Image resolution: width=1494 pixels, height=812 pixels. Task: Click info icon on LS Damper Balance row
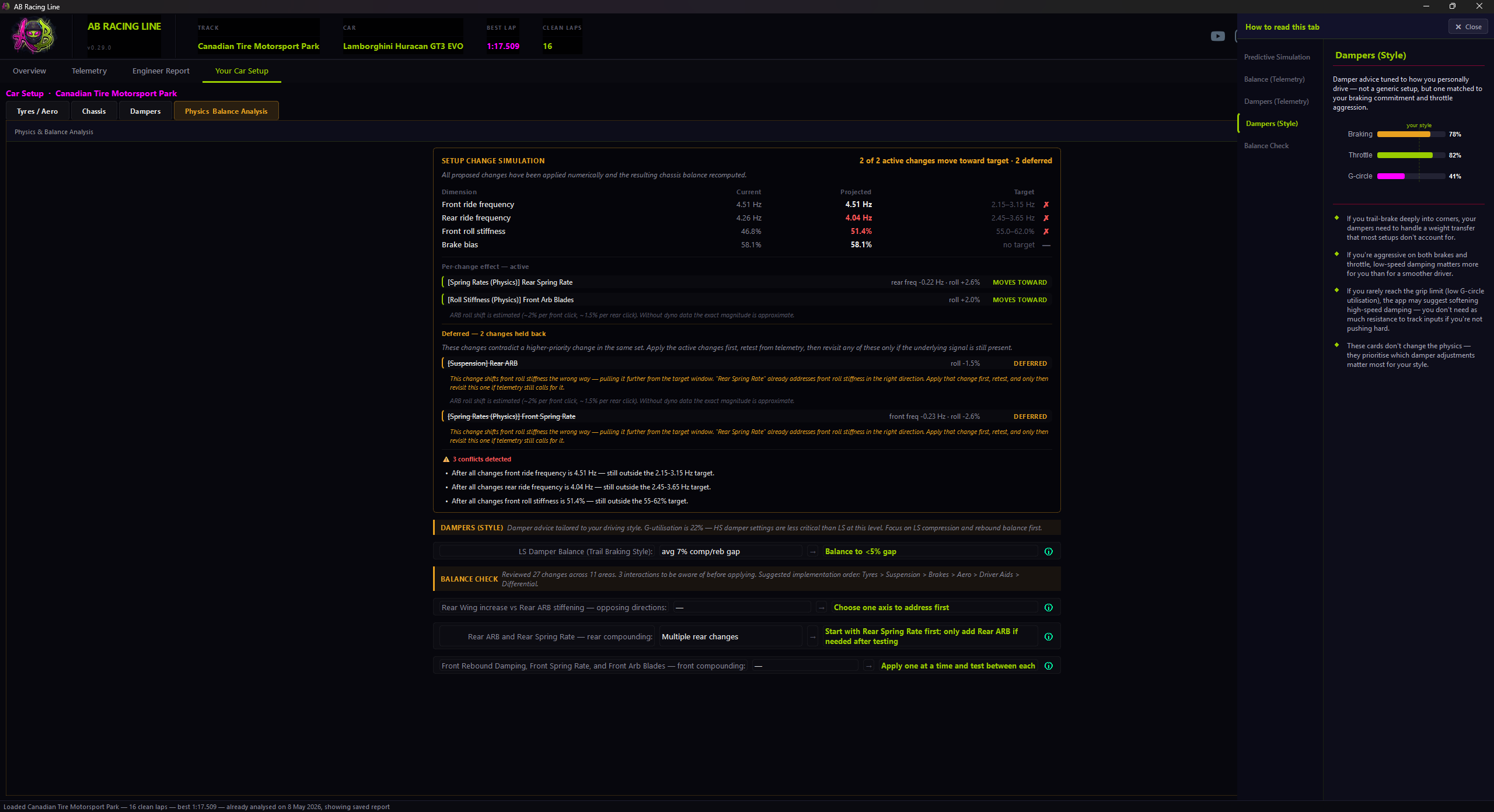click(x=1048, y=551)
